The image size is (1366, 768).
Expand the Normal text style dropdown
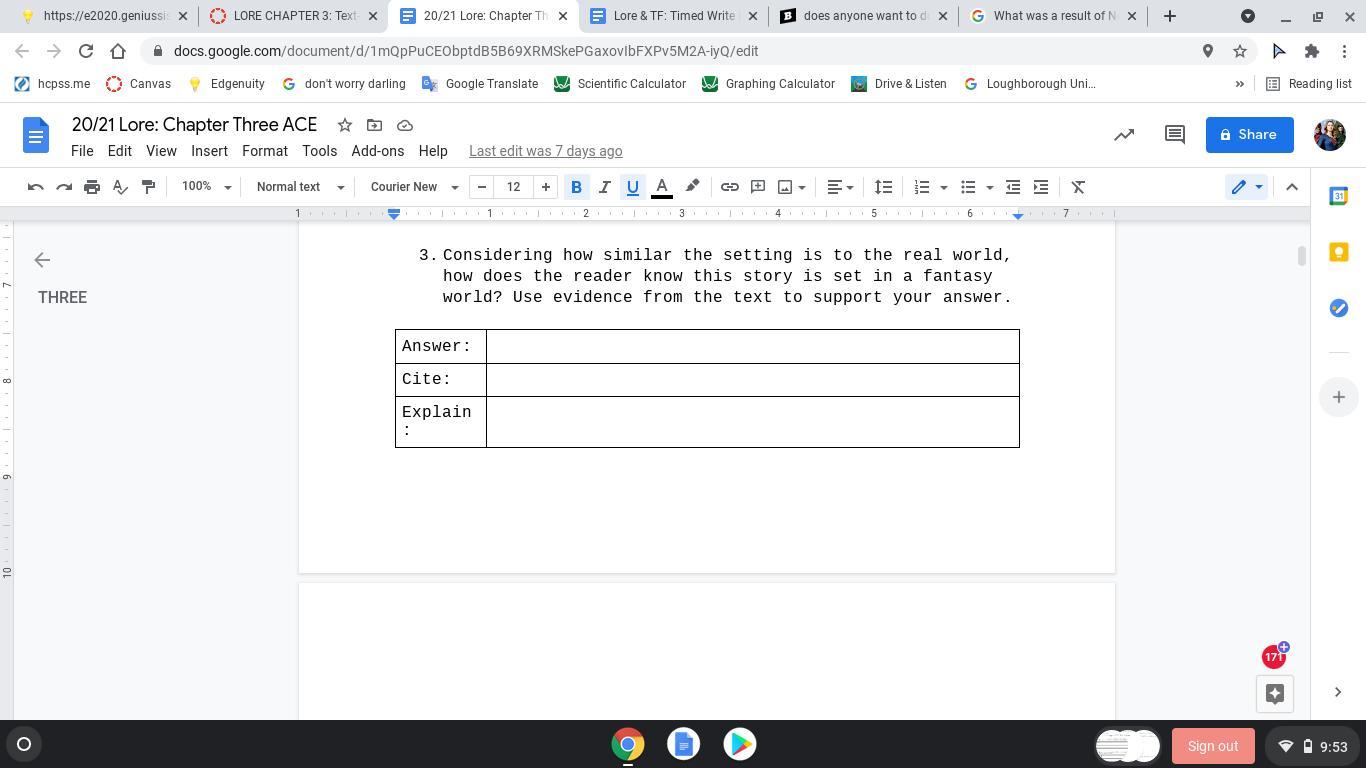tap(300, 187)
